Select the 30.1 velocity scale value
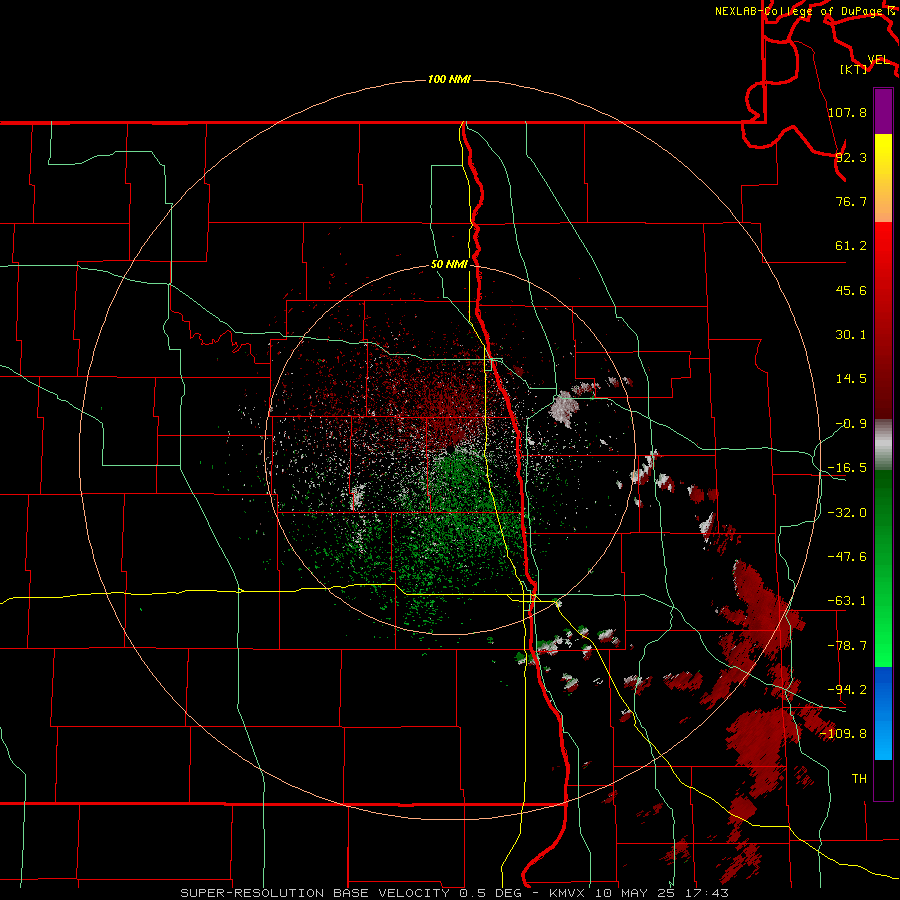The width and height of the screenshot is (900, 900). coord(851,335)
